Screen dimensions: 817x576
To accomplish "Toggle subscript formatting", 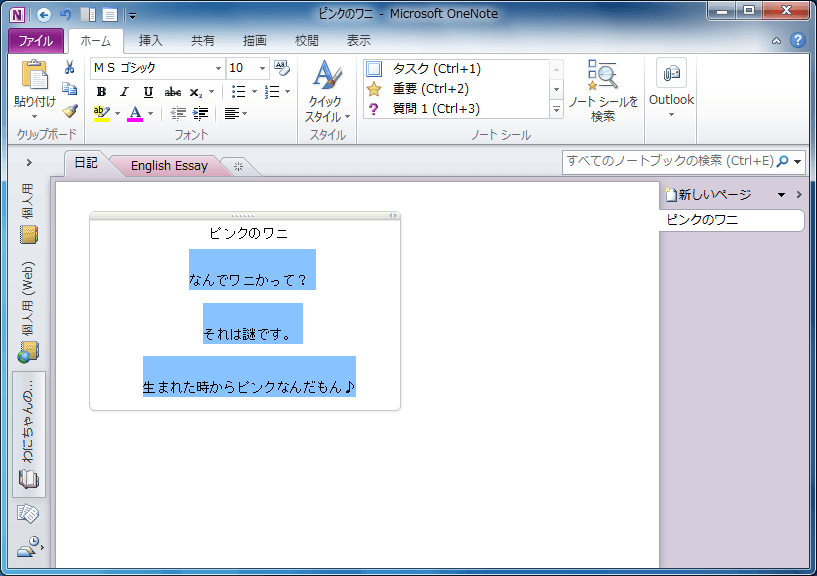I will click(195, 92).
